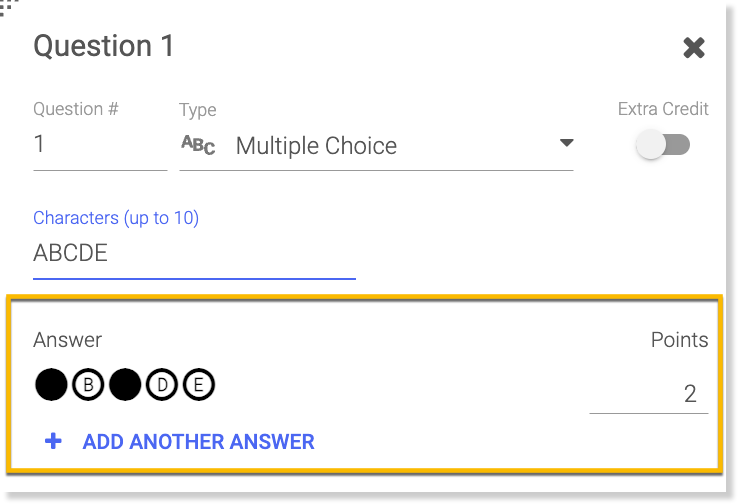738x504 pixels.
Task: Enable the Extra Credit switch
Action: pyautogui.click(x=663, y=146)
